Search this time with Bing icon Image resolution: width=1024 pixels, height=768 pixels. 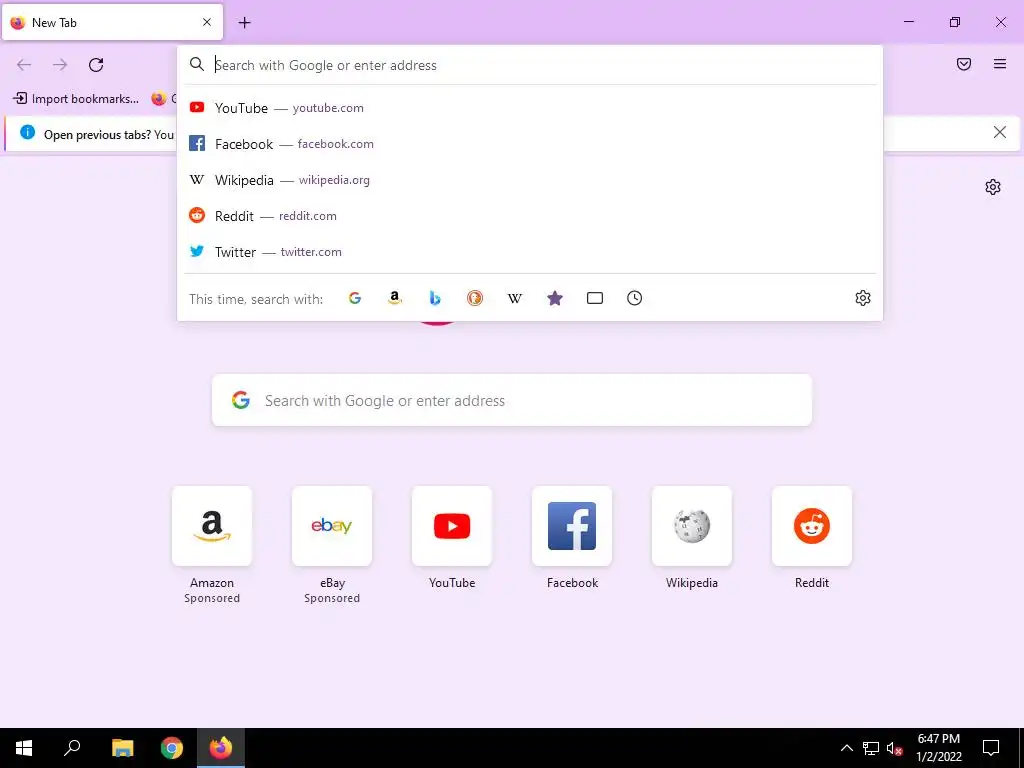coord(435,298)
